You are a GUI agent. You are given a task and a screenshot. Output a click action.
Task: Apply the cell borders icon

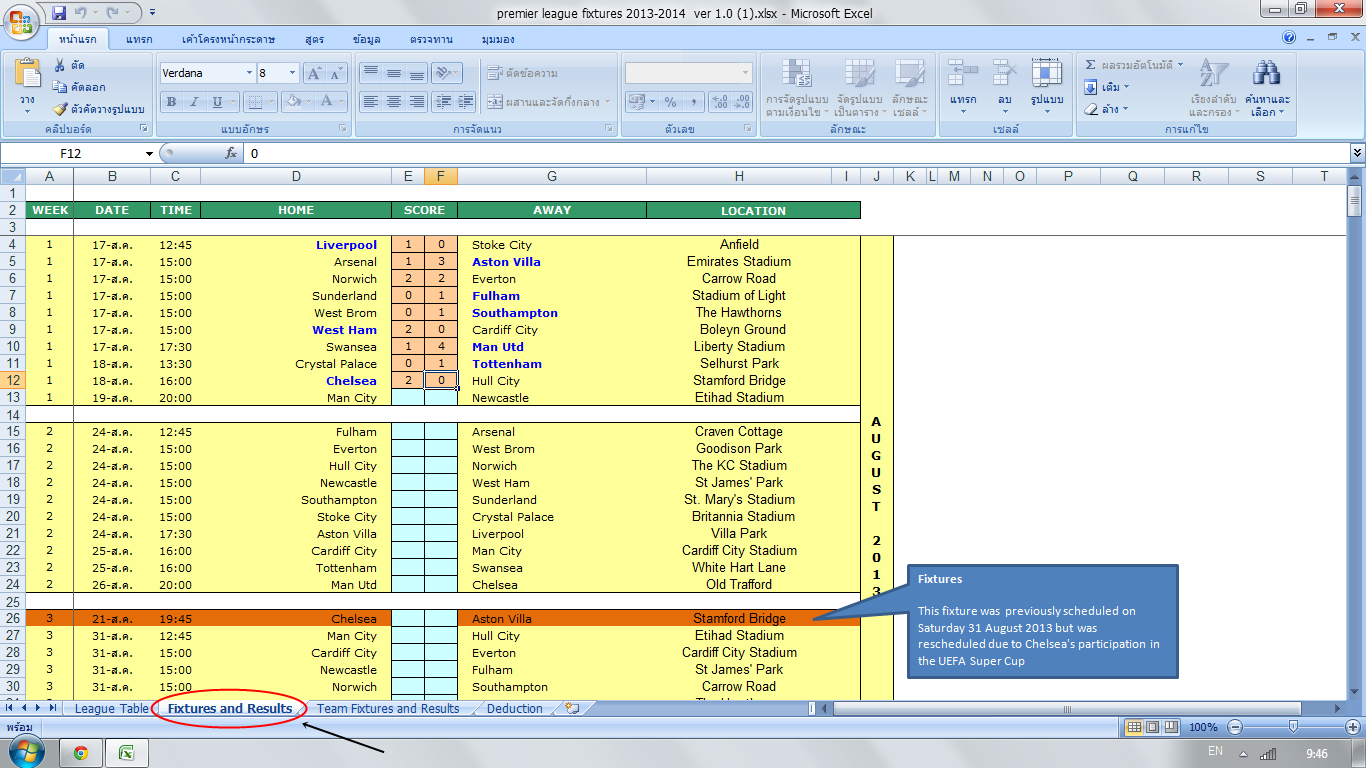[x=255, y=101]
